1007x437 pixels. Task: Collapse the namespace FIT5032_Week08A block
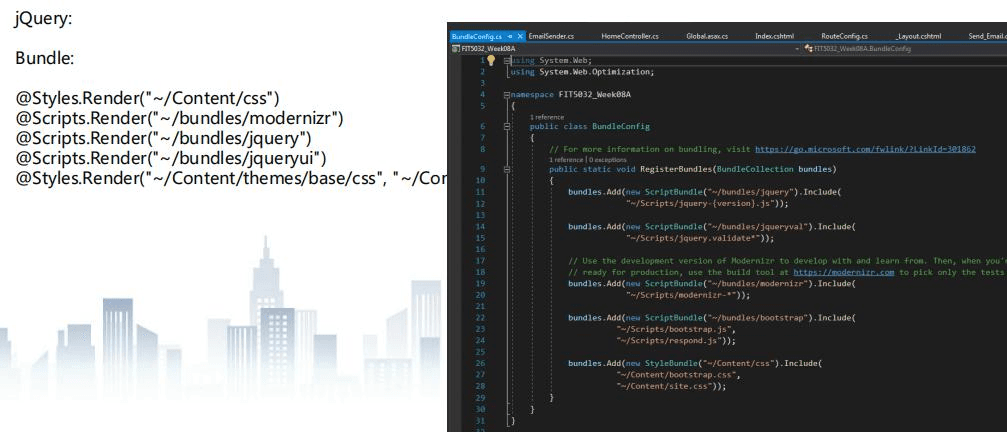tap(507, 94)
